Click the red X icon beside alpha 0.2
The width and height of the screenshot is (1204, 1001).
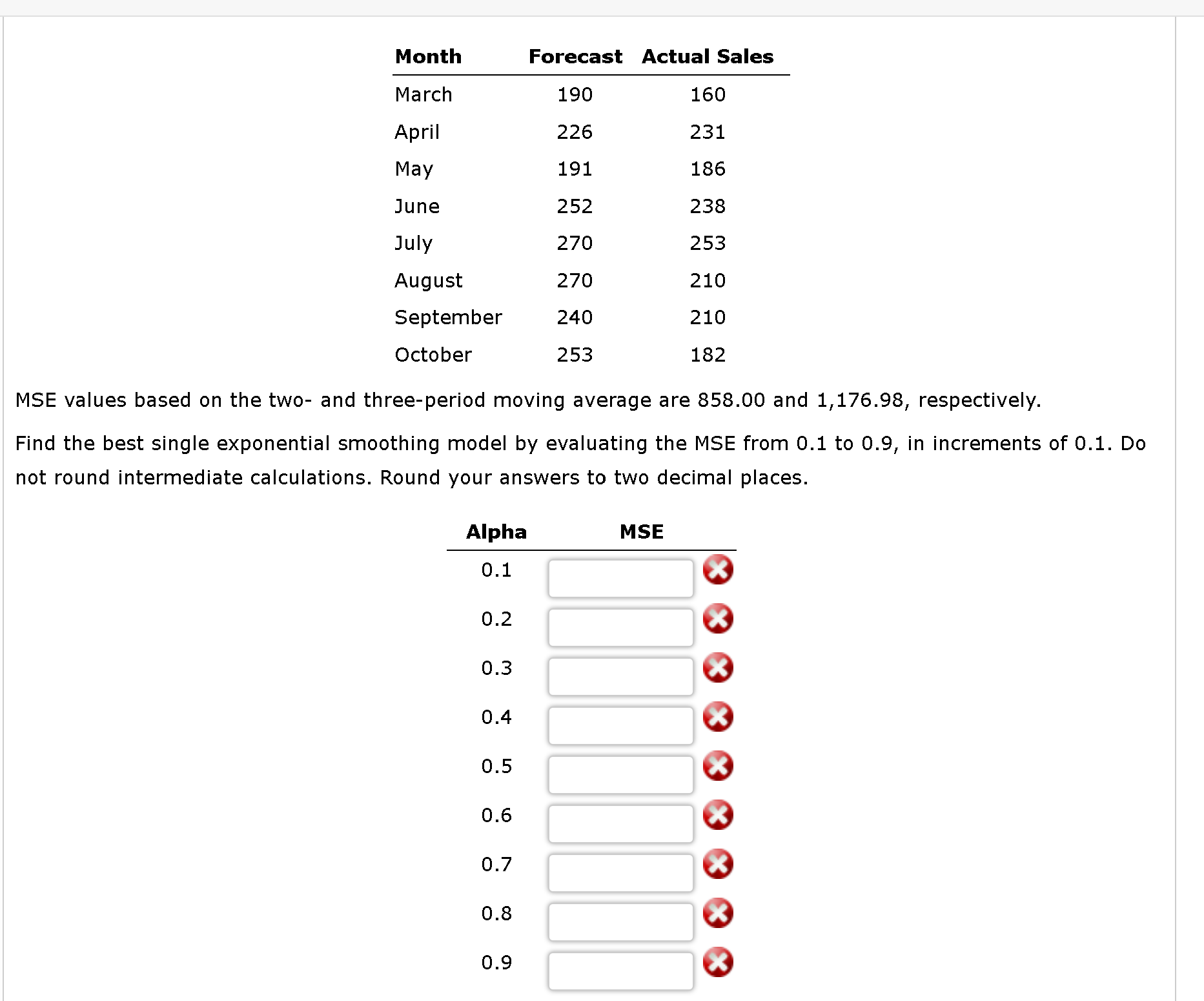click(x=719, y=619)
